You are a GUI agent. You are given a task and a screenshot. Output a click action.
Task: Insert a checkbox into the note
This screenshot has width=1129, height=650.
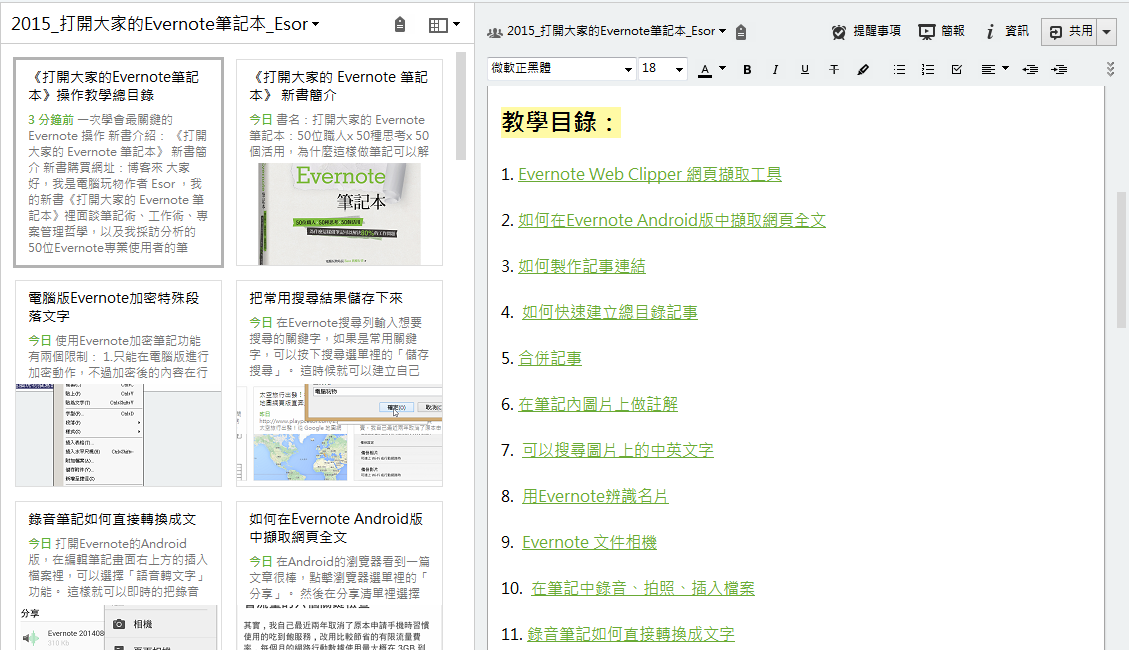(957, 69)
